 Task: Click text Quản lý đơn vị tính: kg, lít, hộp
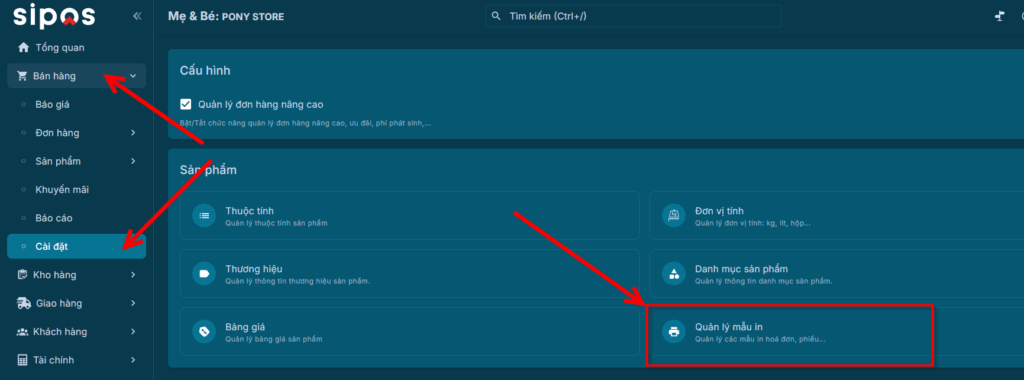pos(753,223)
